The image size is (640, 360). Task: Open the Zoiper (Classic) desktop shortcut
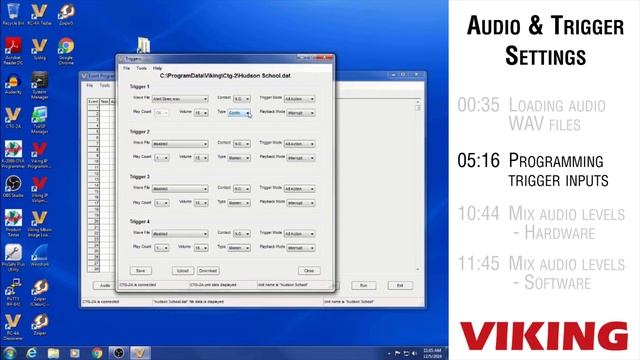(x=40, y=292)
